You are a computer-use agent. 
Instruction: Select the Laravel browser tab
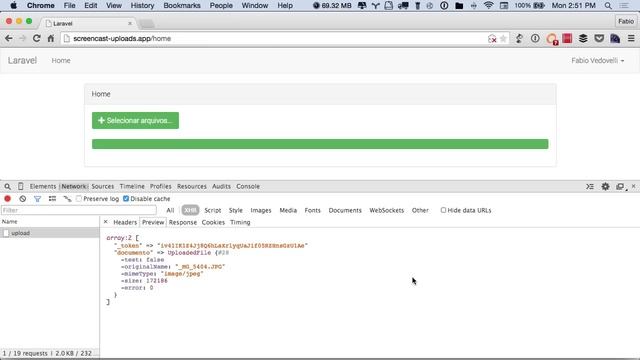(x=89, y=24)
